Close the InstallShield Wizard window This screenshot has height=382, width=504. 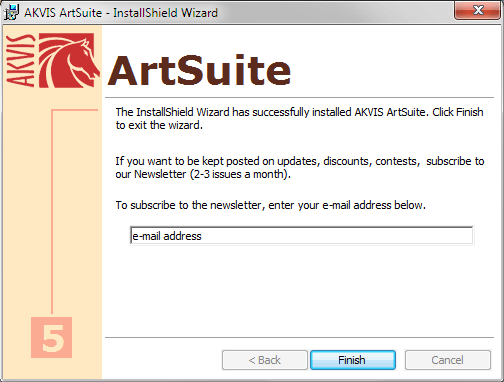[478, 10]
